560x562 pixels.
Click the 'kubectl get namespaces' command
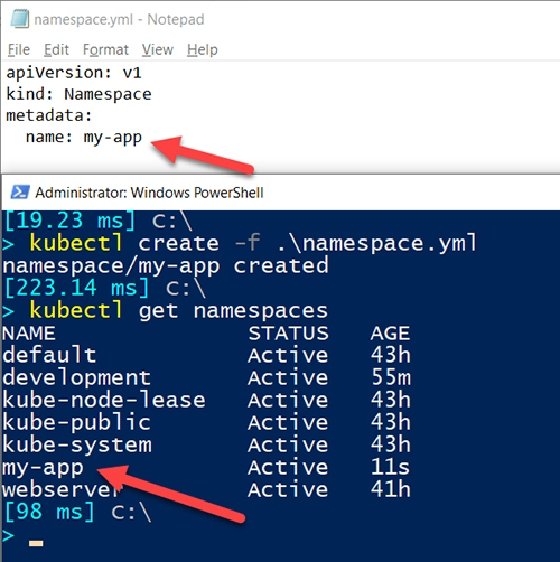pyautogui.click(x=179, y=311)
